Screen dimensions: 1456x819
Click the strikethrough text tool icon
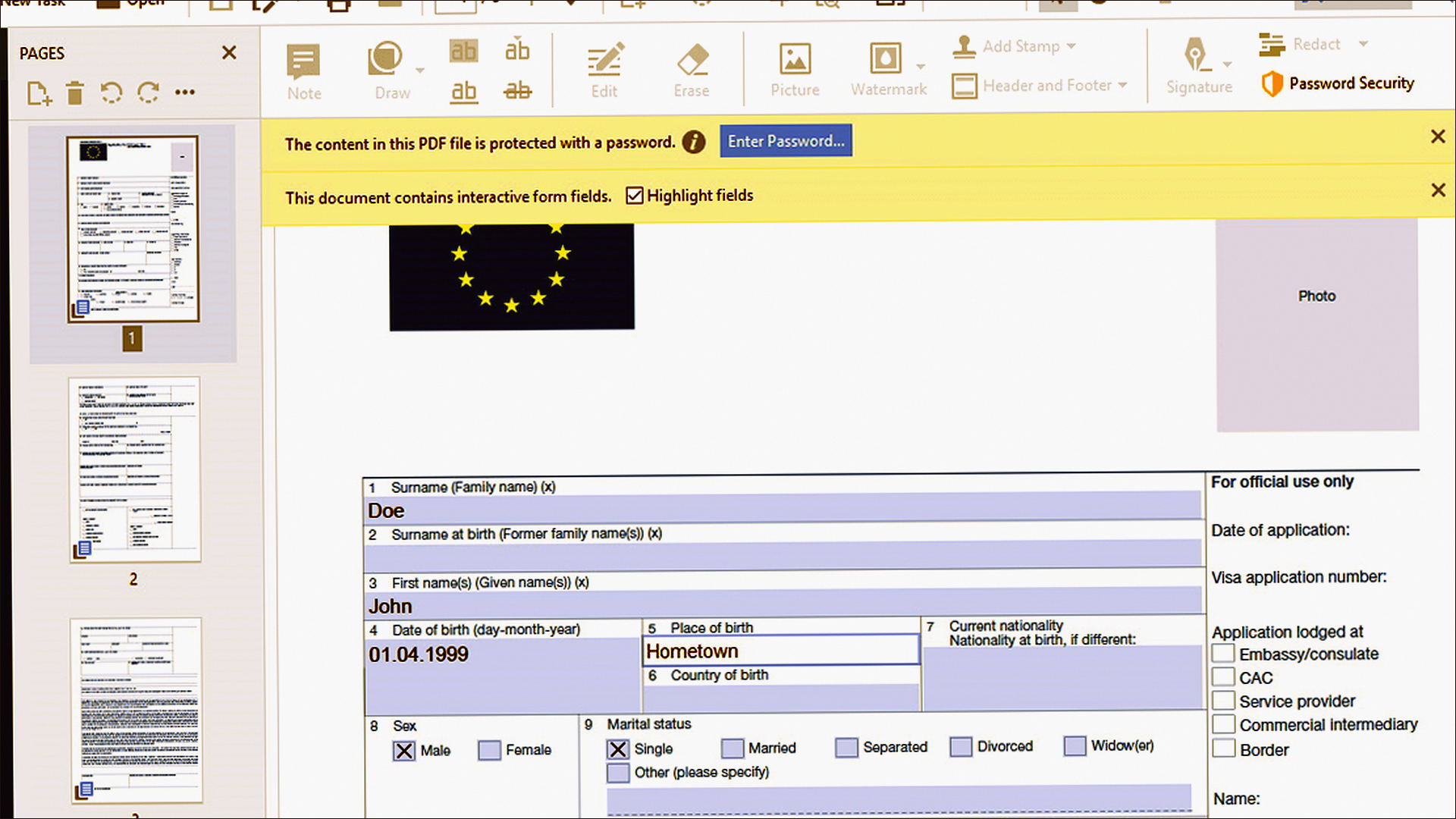tap(517, 91)
